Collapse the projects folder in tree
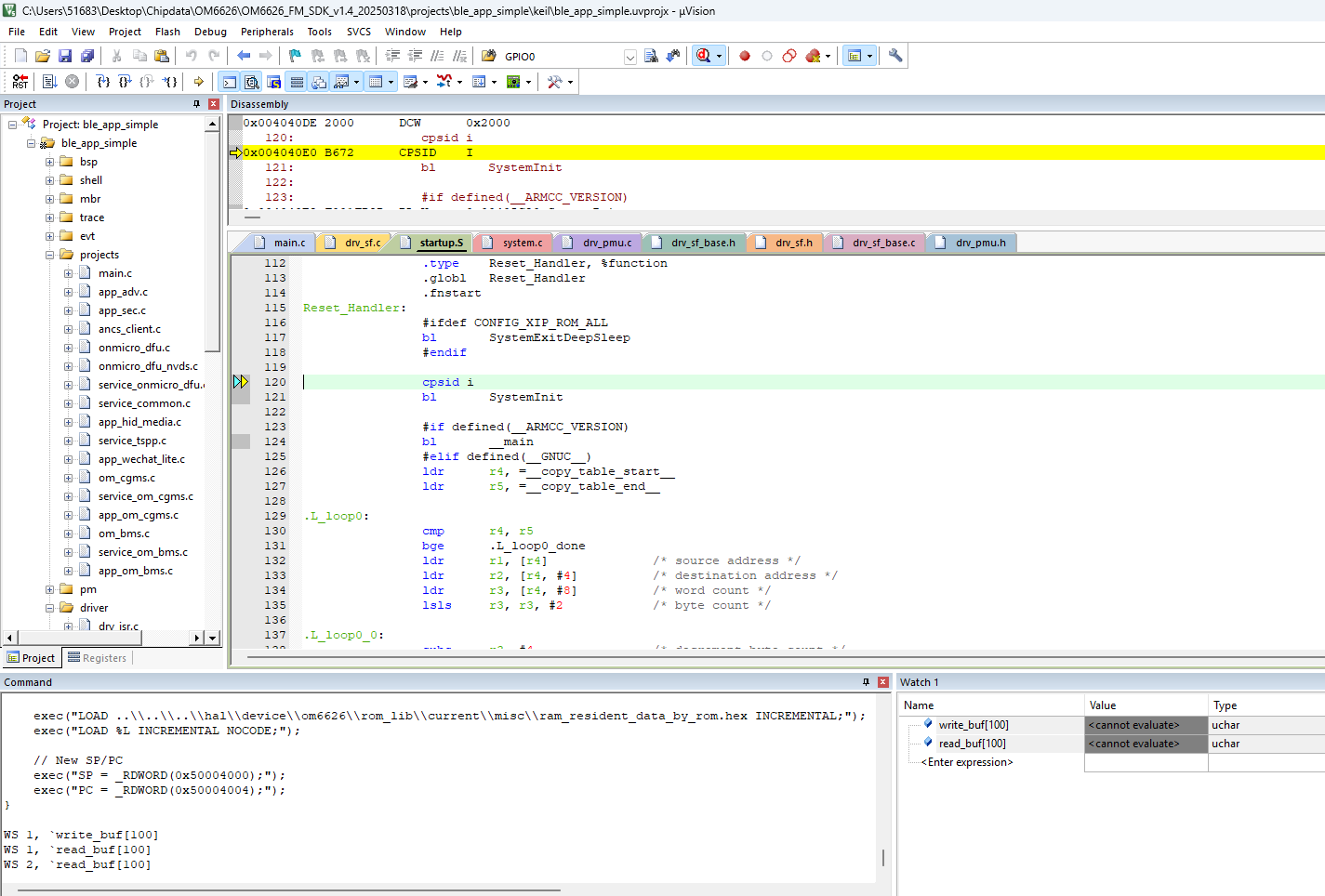Screen dimensions: 1325x896 50,255
